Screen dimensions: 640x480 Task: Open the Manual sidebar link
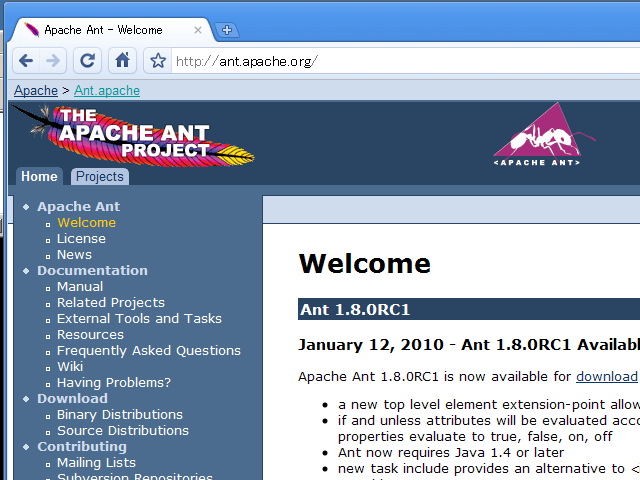point(80,287)
